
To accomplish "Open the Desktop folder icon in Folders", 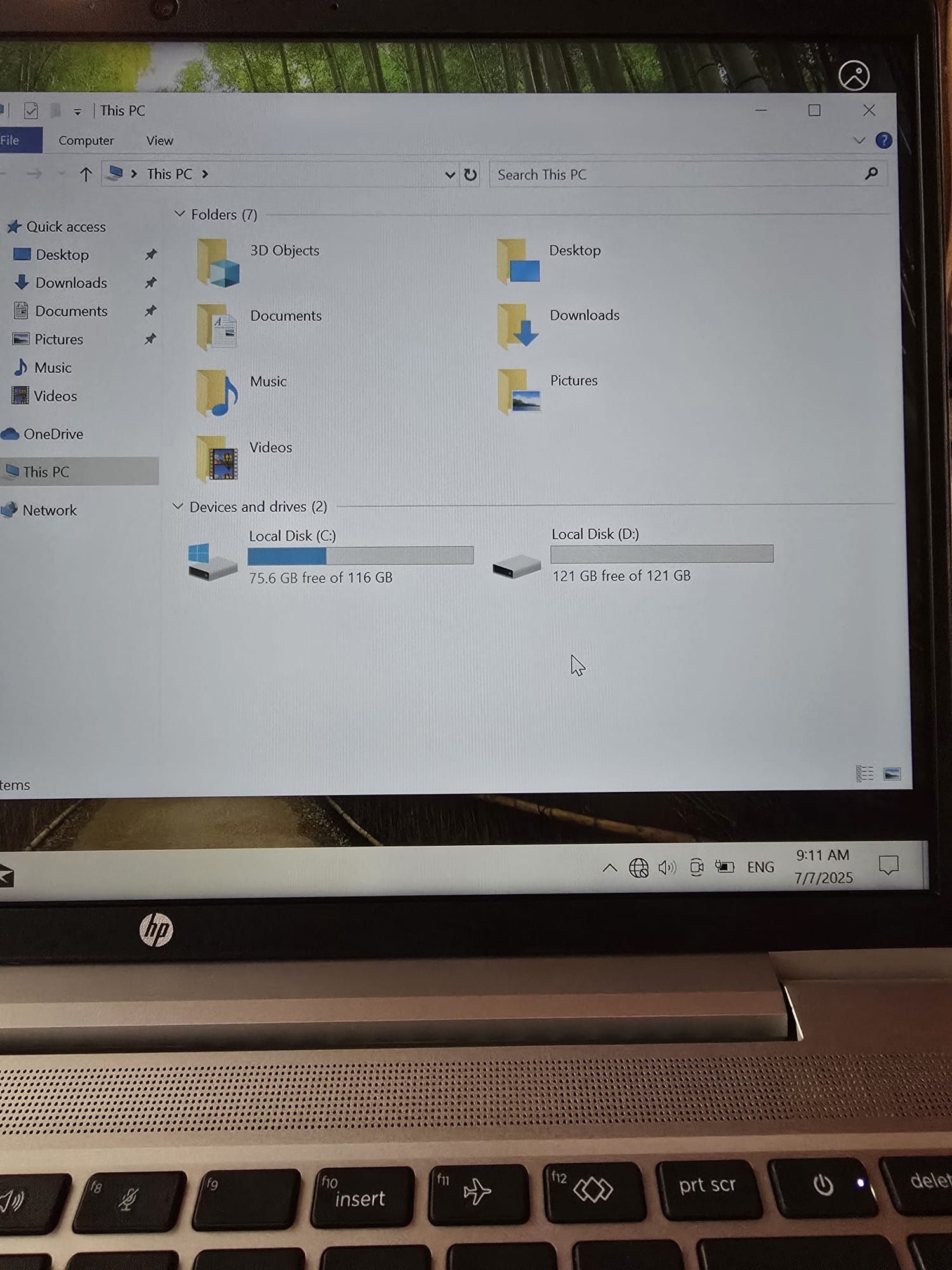I will coord(519,261).
